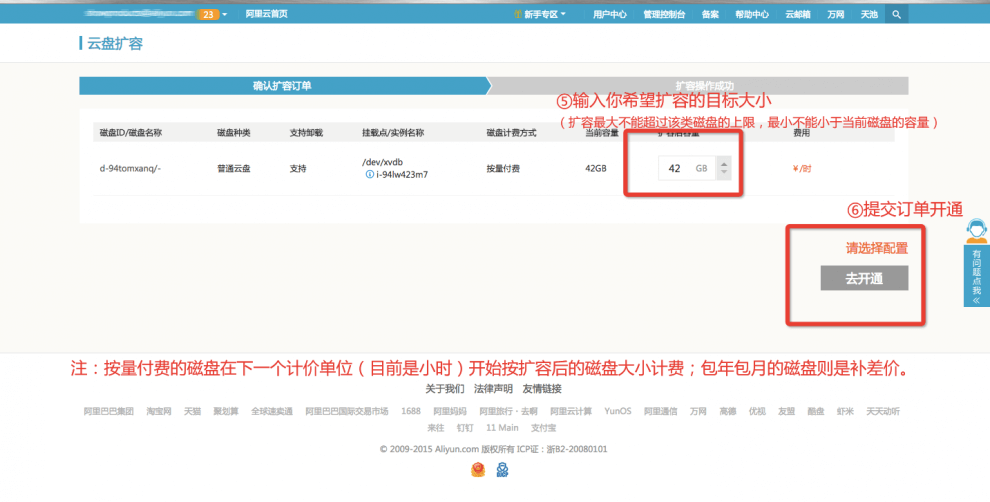Open the account dropdown arrow beside 23
Screen dimensions: 990x502
click(225, 15)
